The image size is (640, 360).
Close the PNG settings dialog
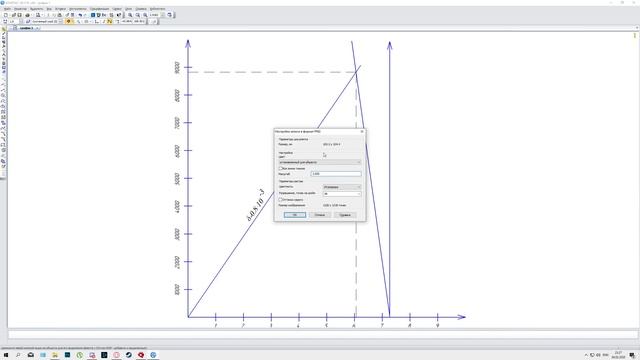(362, 131)
